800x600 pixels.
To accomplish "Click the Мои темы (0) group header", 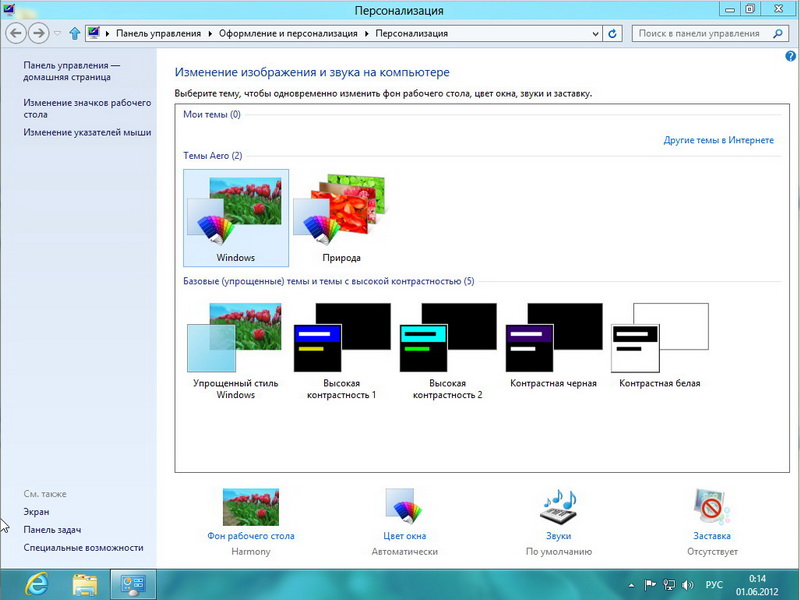I will click(x=212, y=114).
